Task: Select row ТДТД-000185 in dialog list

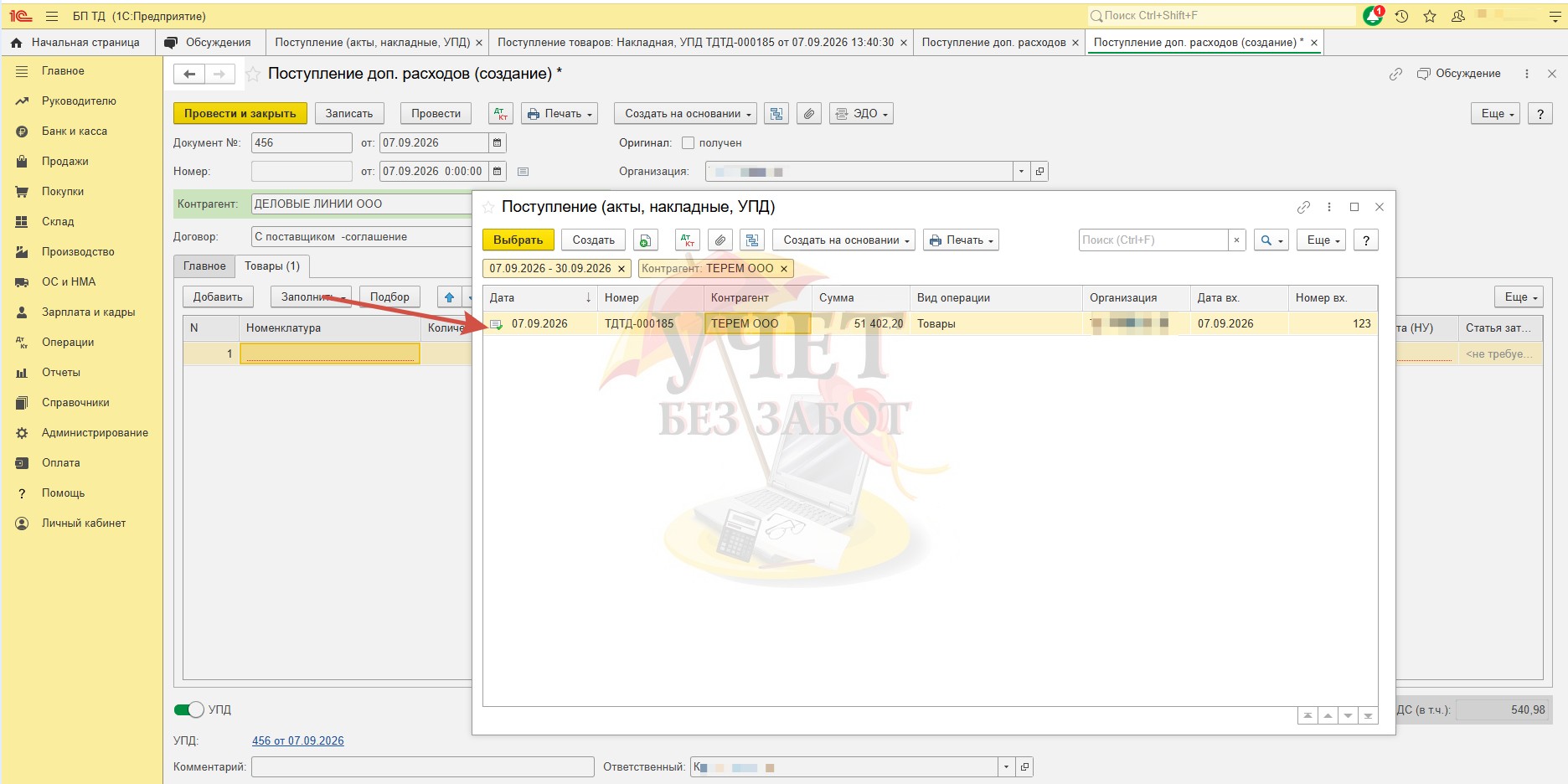Action: (x=930, y=323)
